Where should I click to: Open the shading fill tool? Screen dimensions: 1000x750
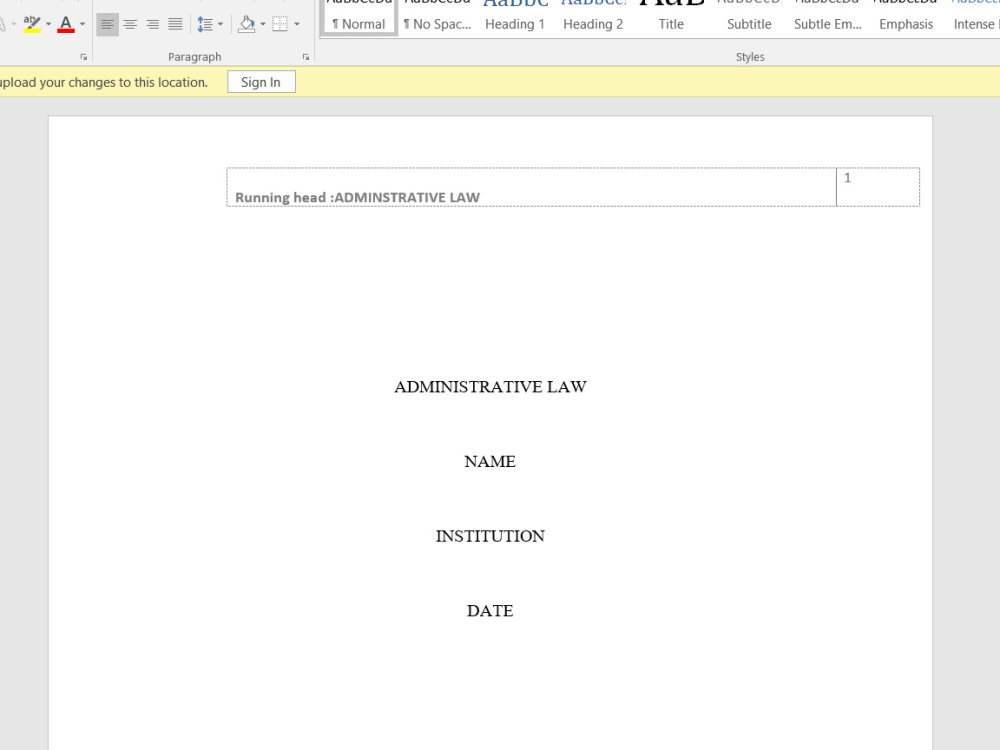[x=247, y=23]
